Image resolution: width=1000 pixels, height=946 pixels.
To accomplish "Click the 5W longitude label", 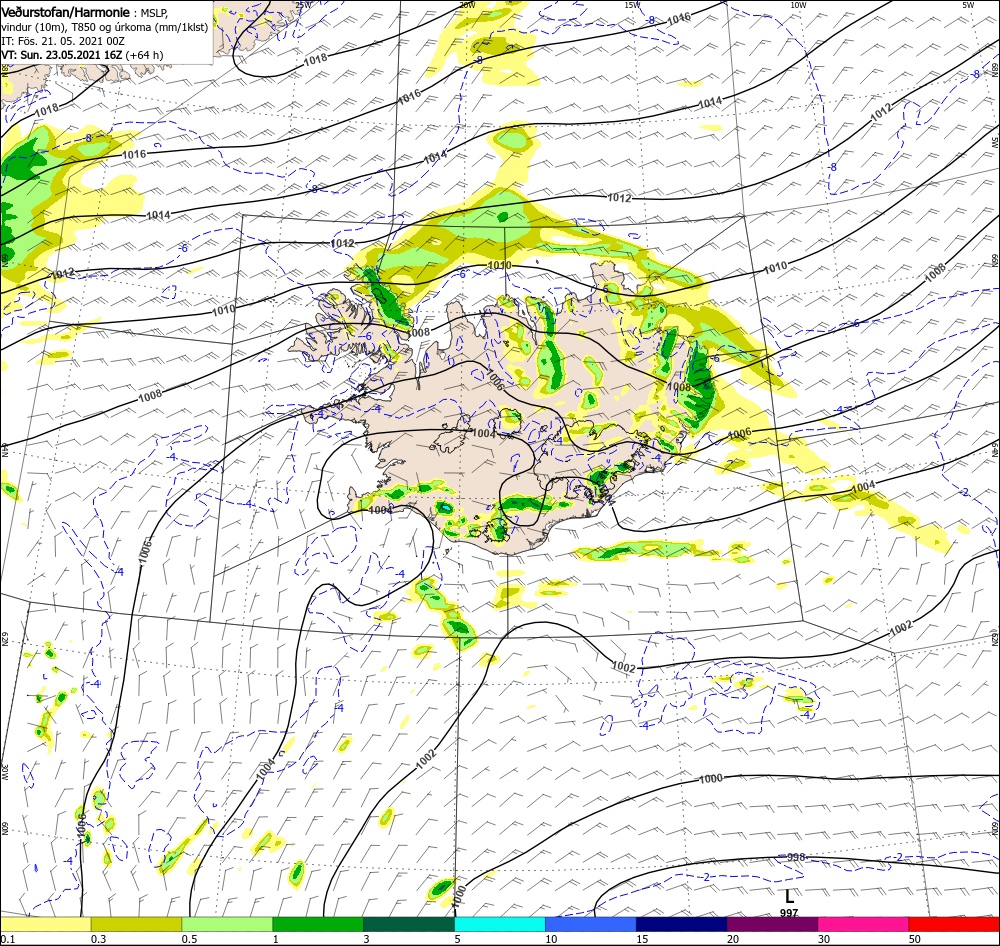I will [968, 4].
